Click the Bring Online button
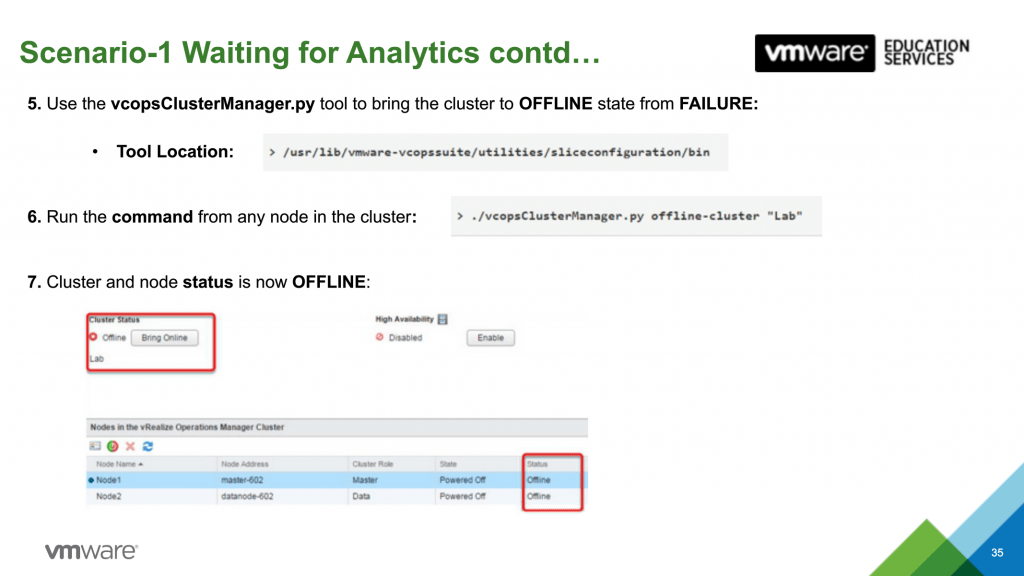The width and height of the screenshot is (1024, 576). click(x=165, y=338)
